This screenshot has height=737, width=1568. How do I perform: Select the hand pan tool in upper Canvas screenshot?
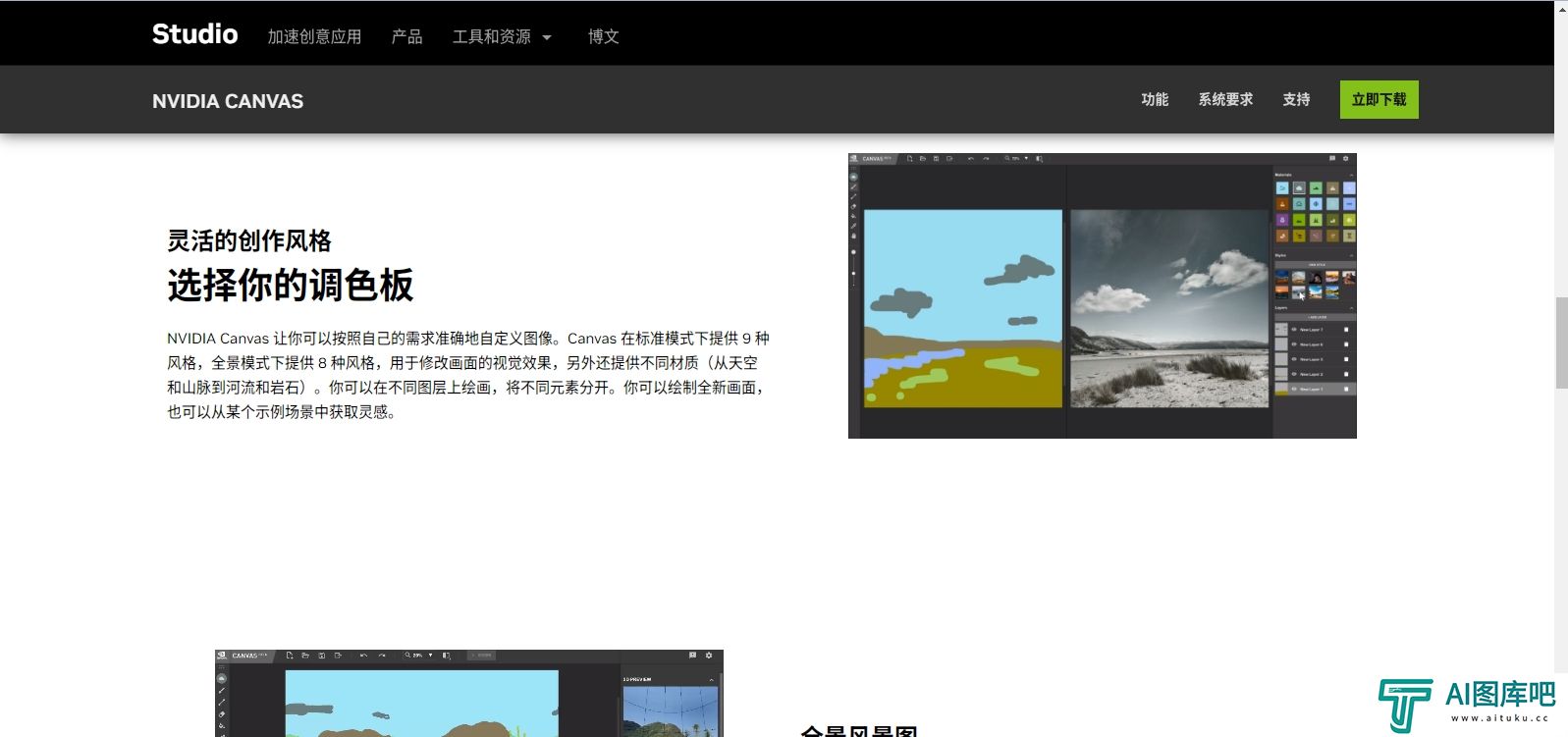point(853,236)
